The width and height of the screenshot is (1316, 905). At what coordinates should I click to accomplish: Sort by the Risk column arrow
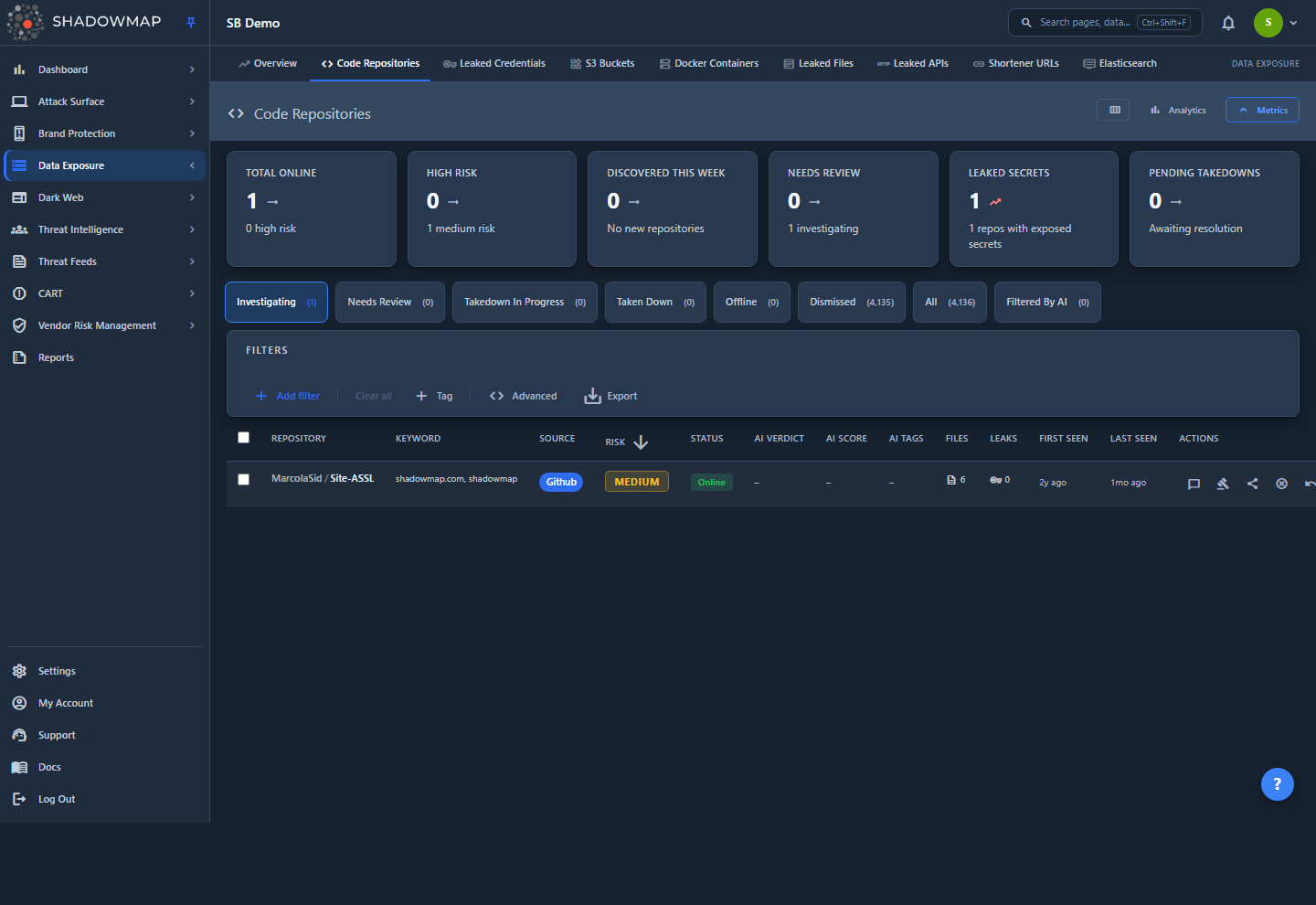point(641,442)
